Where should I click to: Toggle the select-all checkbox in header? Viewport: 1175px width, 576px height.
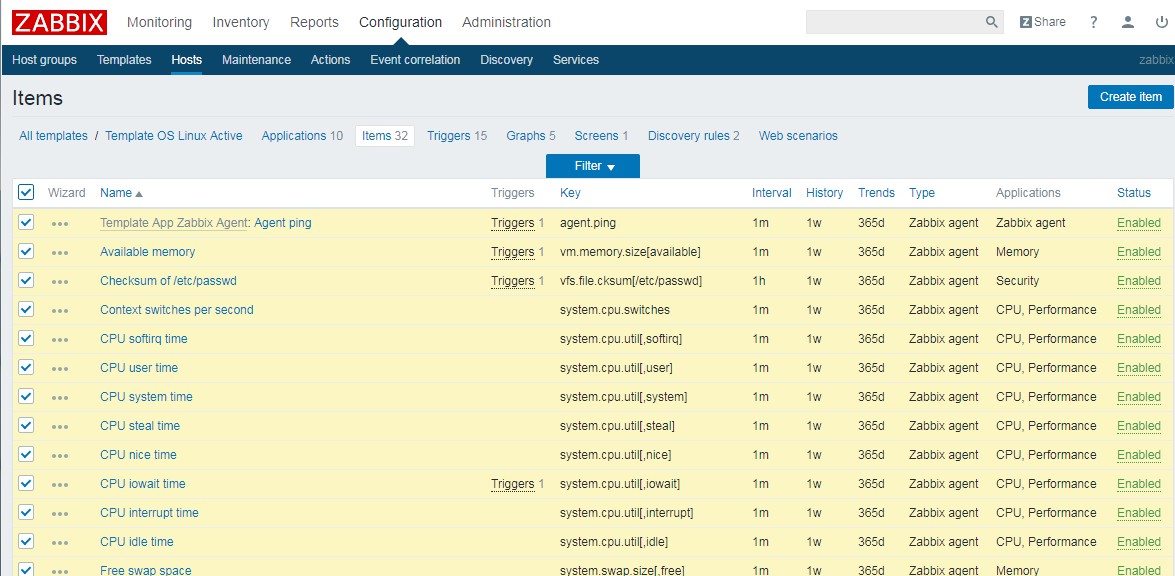click(x=26, y=193)
